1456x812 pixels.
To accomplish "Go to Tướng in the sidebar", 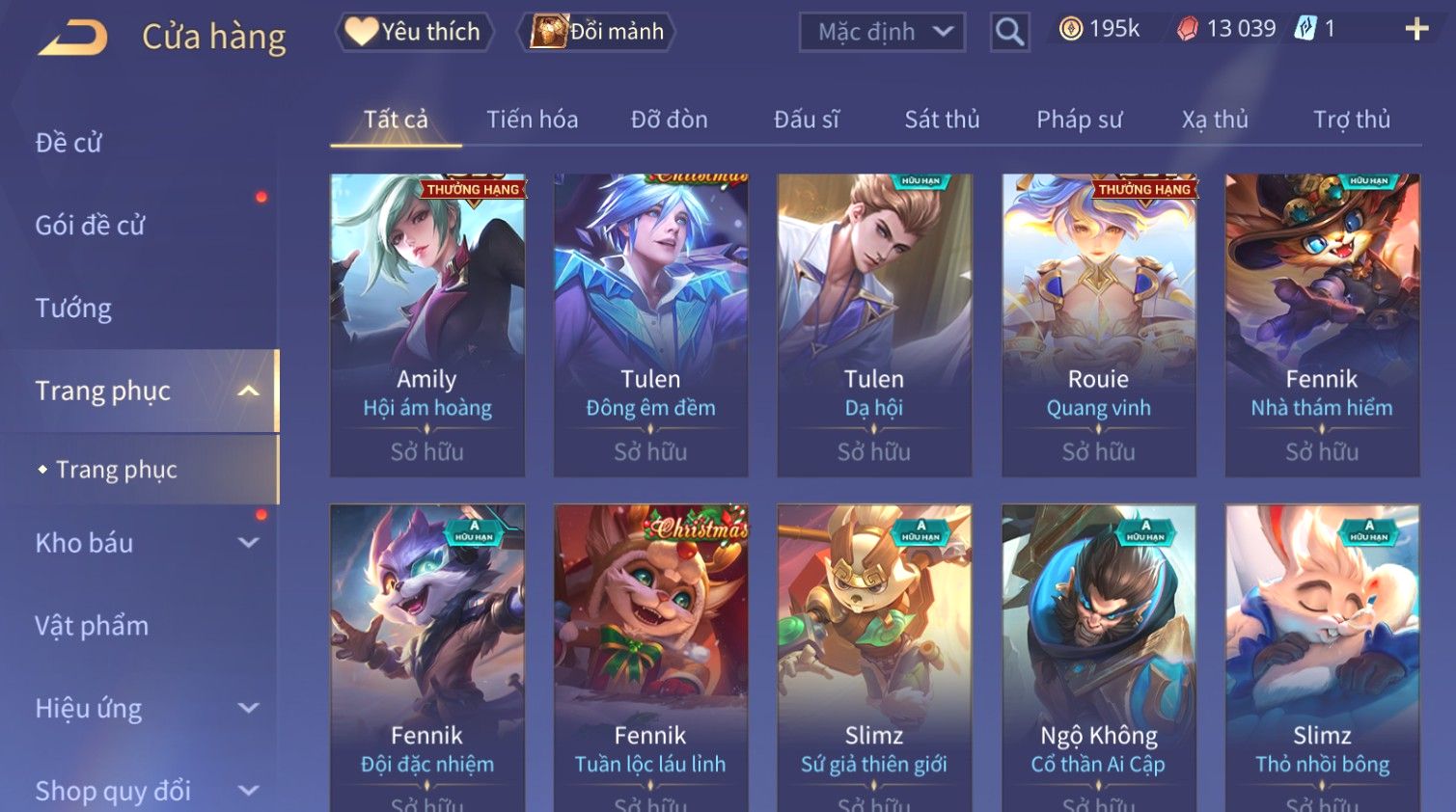I will (73, 309).
